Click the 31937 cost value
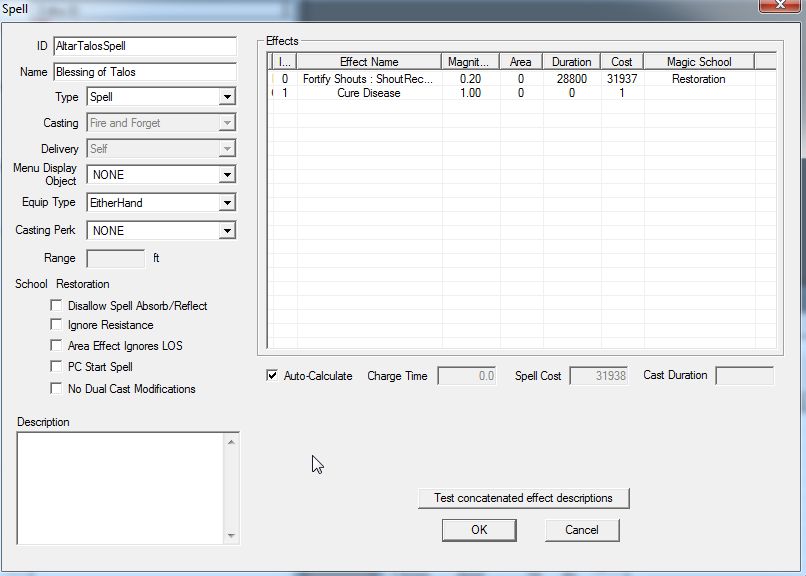 point(622,79)
